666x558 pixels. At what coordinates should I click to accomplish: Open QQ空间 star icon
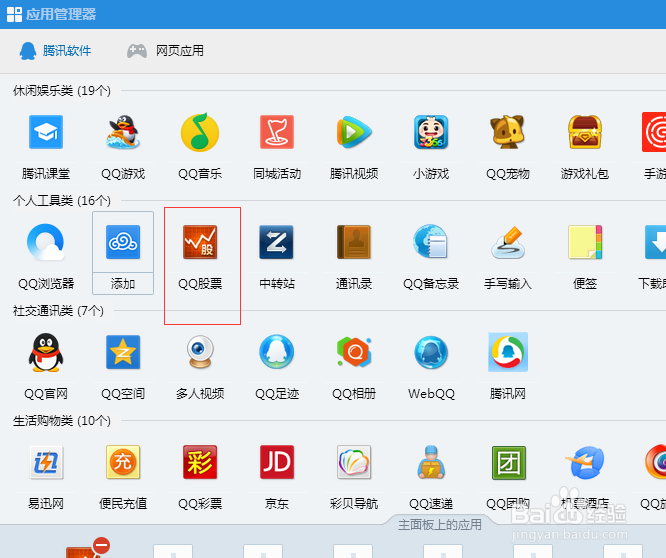pos(123,352)
